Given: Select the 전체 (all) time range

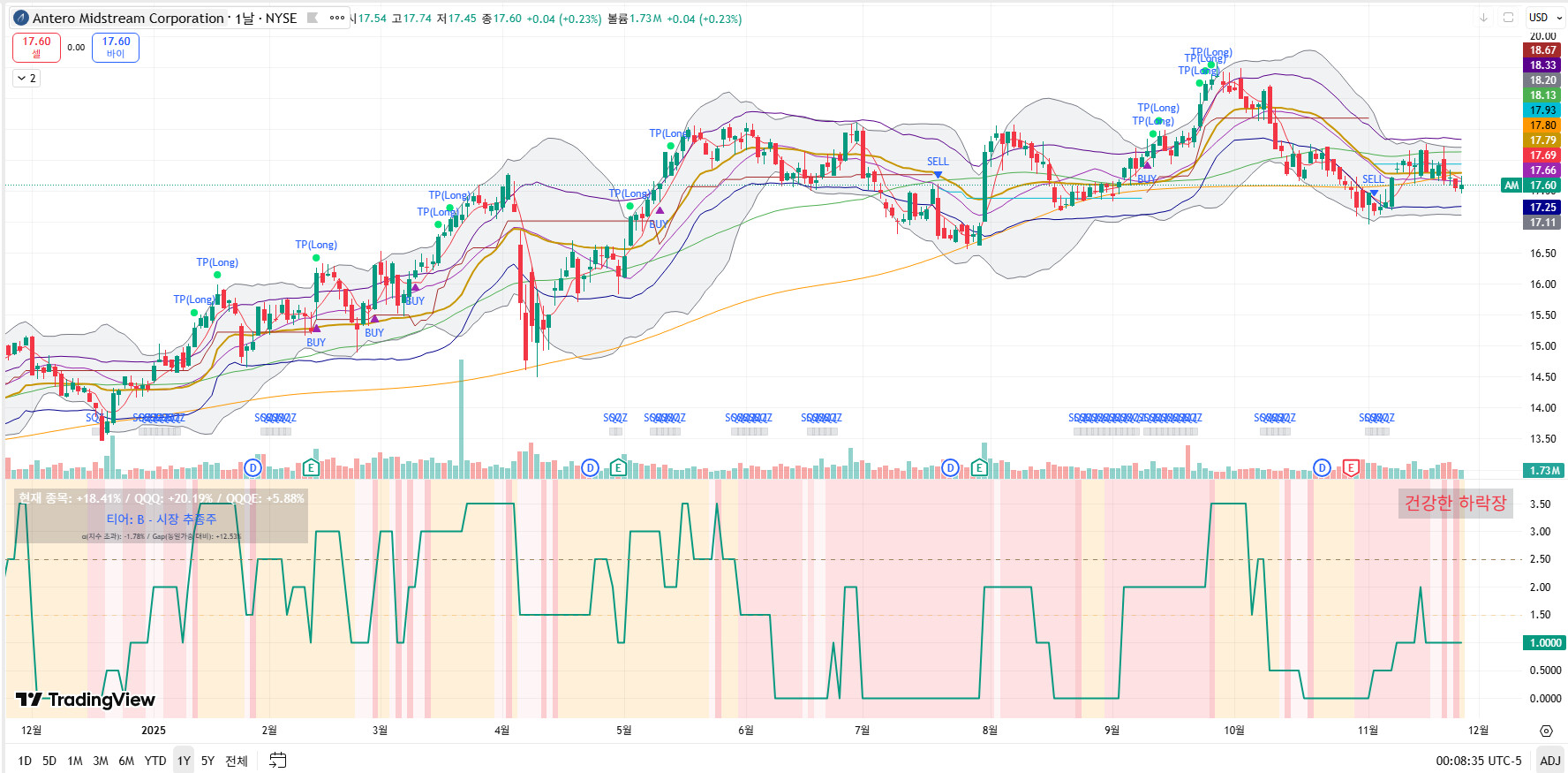Looking at the screenshot, I should pos(237,761).
